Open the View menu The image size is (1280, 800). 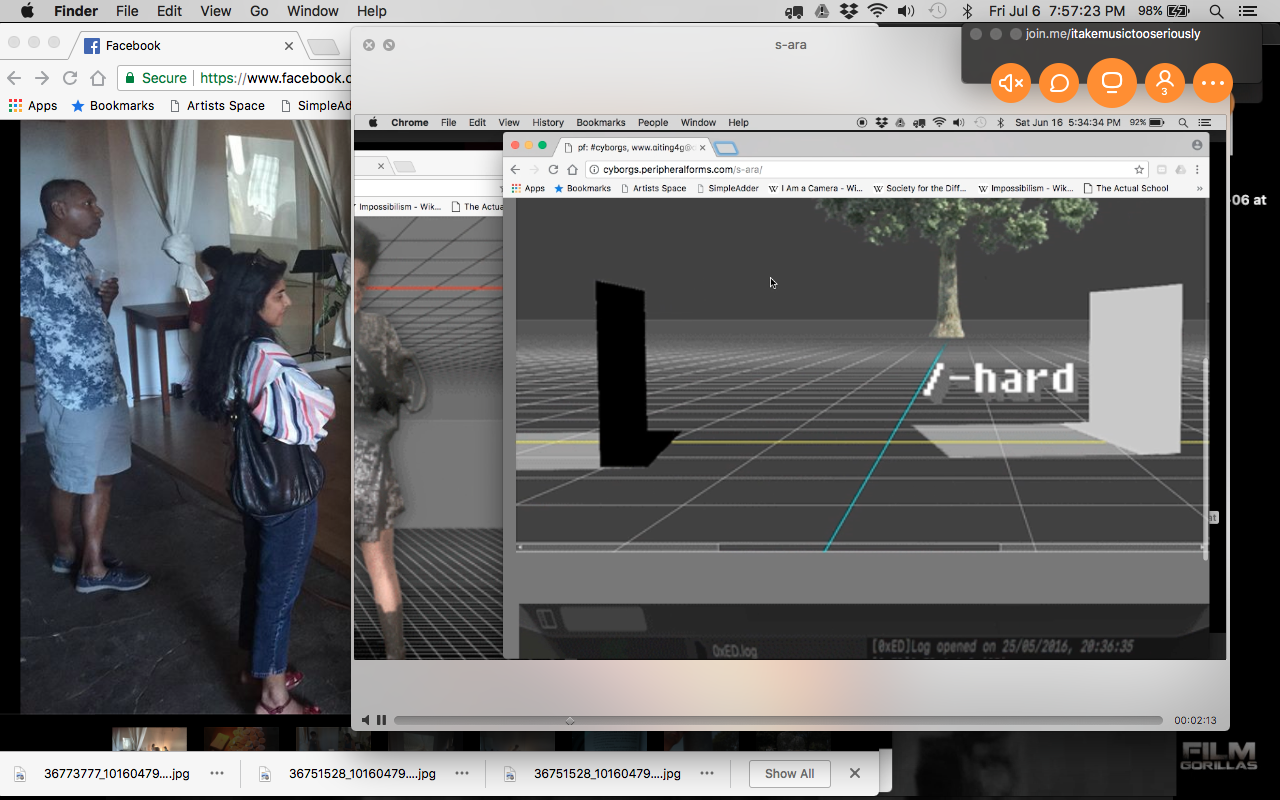[216, 11]
